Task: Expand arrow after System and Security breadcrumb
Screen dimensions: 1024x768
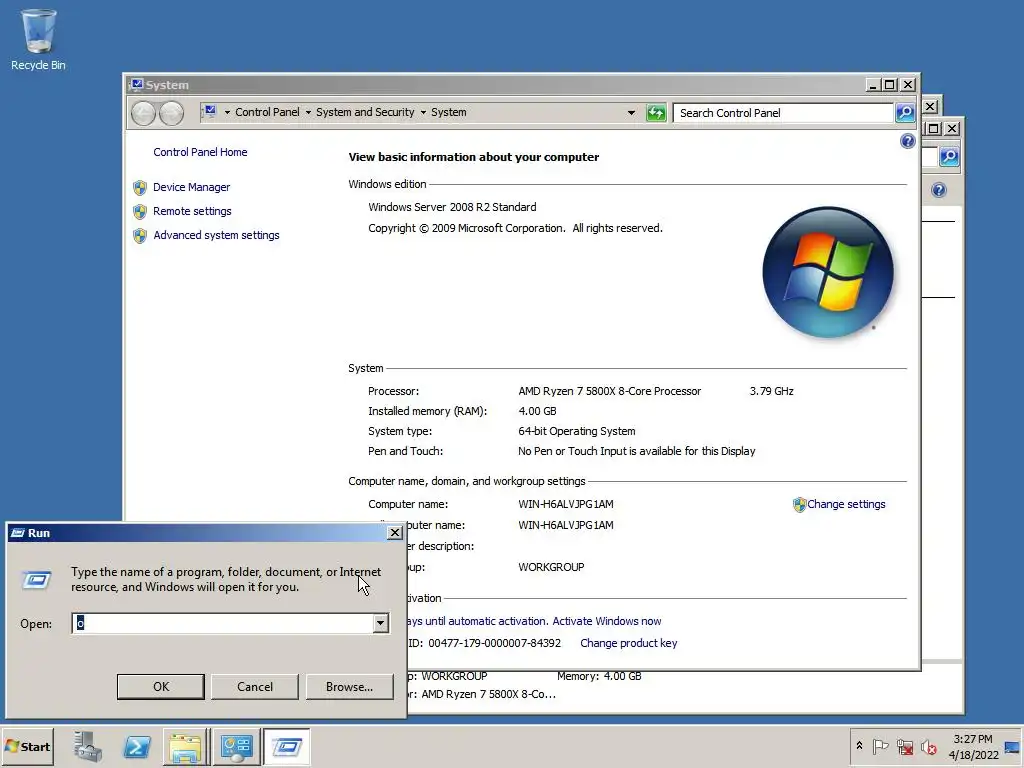Action: pos(423,112)
